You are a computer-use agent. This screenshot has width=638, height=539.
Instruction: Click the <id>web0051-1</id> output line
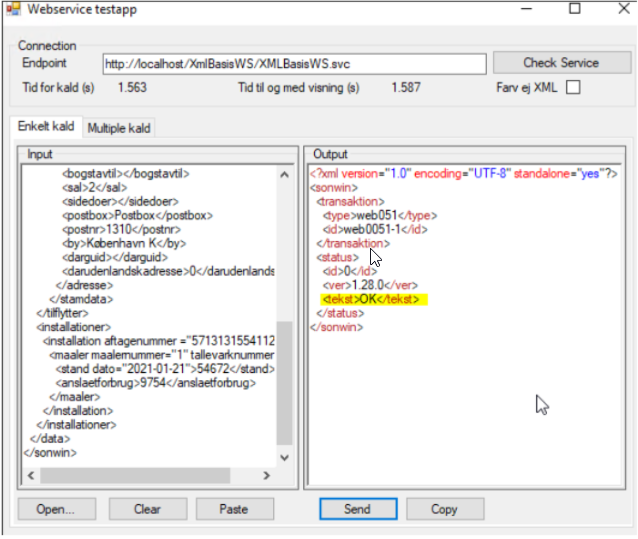click(x=375, y=229)
